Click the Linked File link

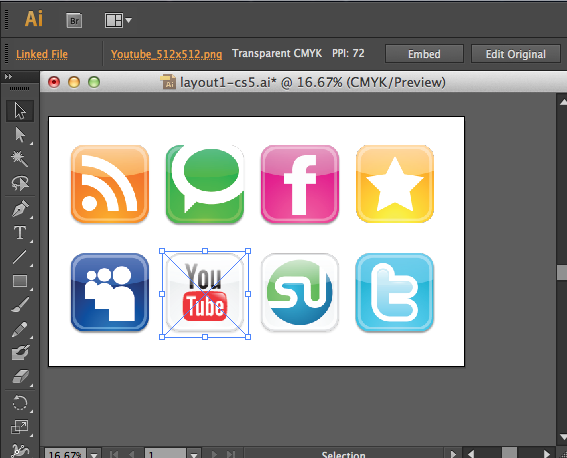[x=42, y=54]
